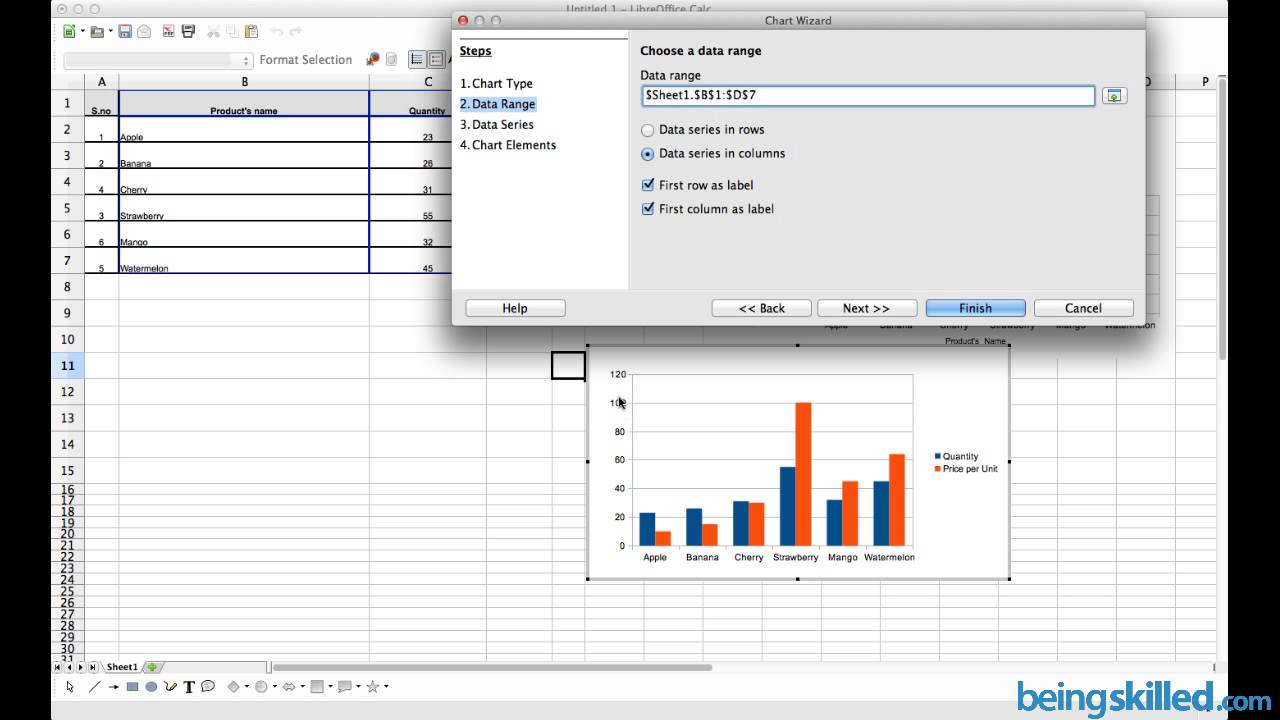The image size is (1280, 720).
Task: Click the Chart Data Table icon
Action: click(391, 59)
